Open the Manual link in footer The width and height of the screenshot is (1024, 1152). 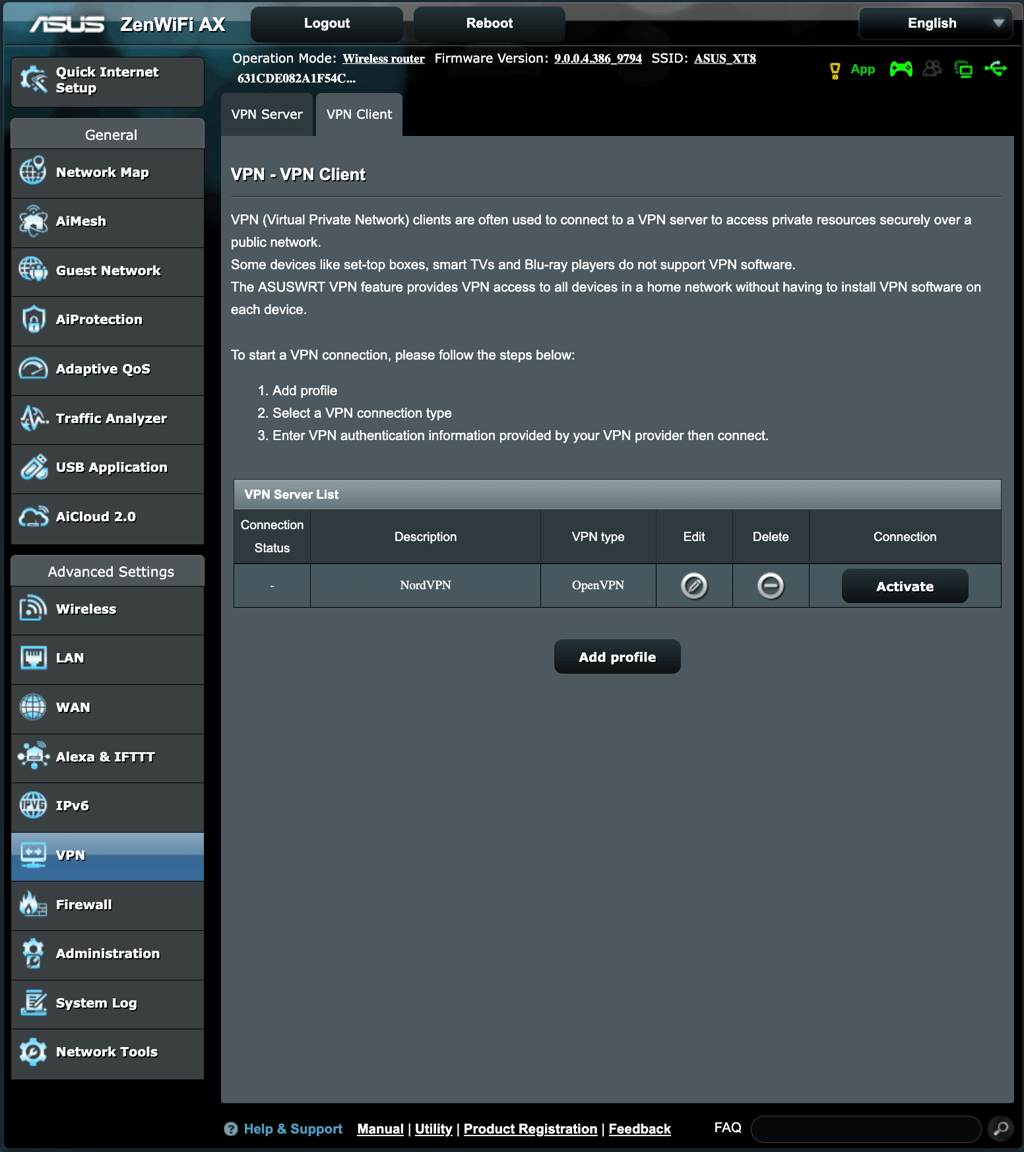(x=380, y=1128)
